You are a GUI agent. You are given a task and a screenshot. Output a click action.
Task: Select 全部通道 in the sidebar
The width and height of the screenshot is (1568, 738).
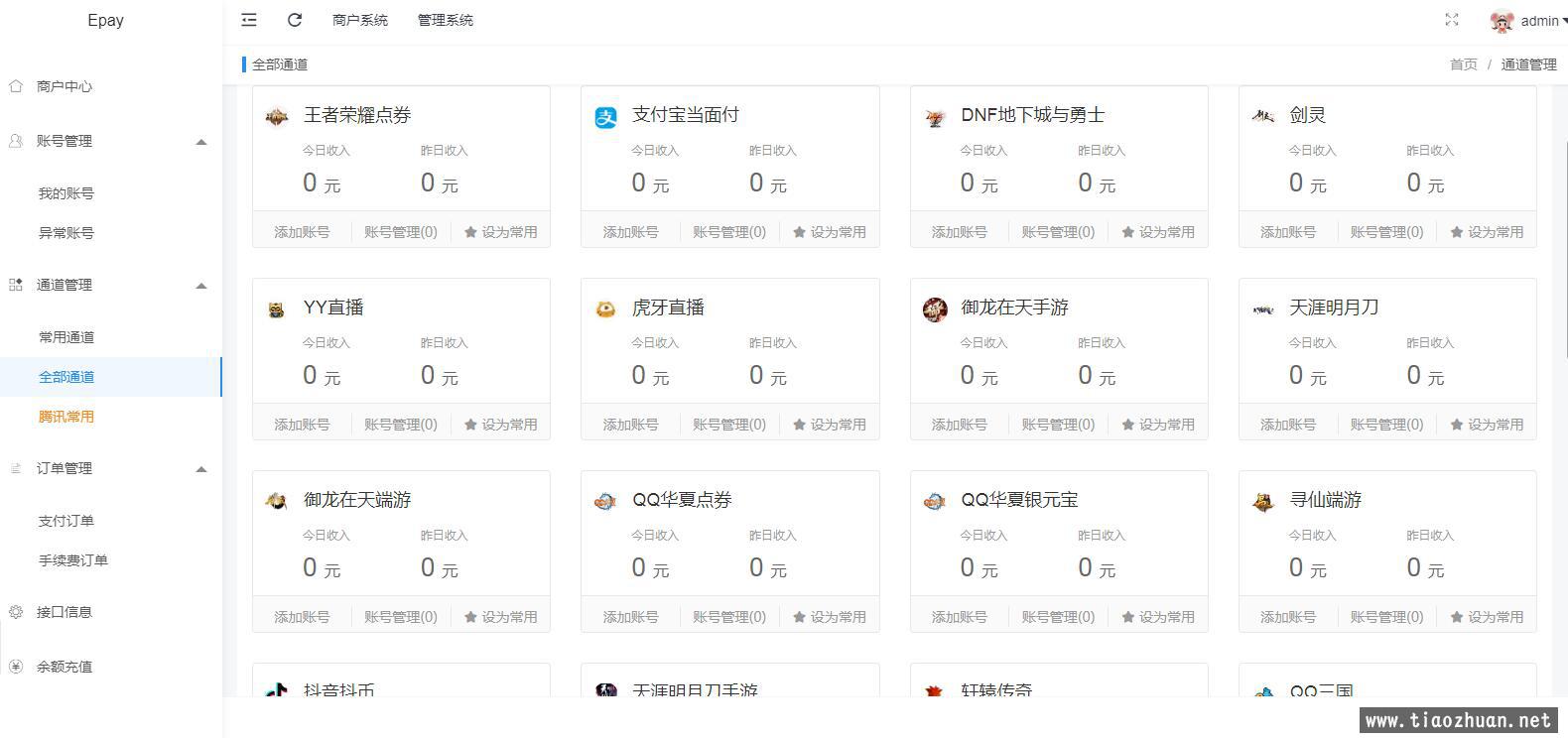click(x=111, y=377)
